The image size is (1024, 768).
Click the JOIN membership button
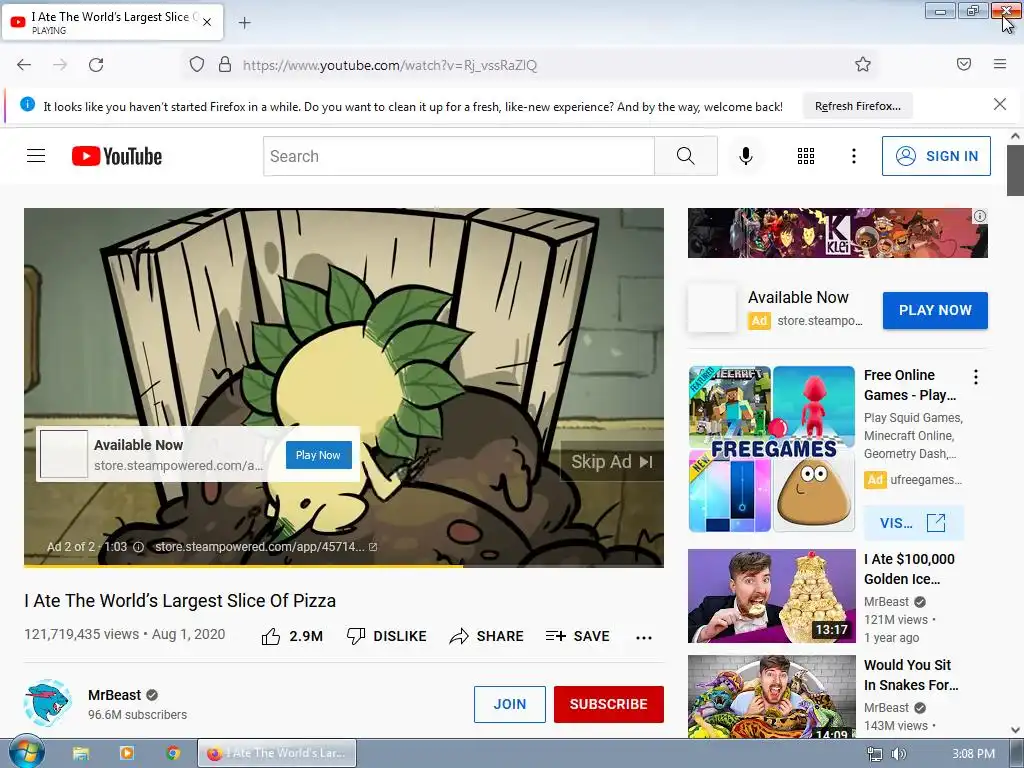509,704
